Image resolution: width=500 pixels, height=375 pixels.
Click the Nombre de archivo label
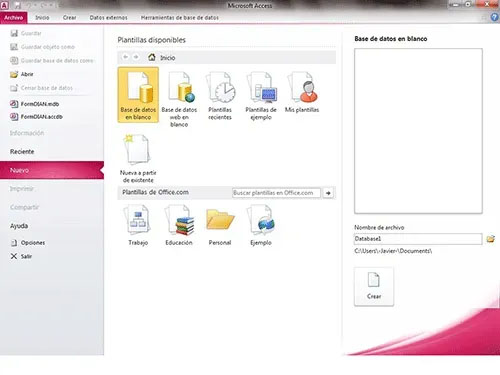[379, 227]
